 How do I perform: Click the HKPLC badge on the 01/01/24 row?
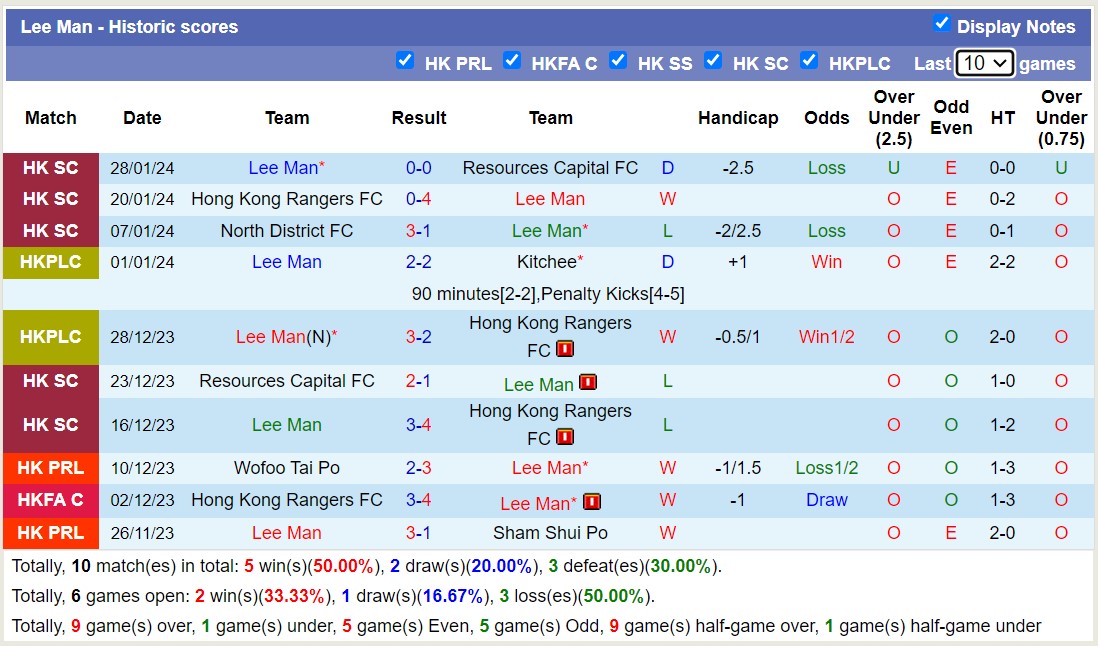[x=50, y=262]
